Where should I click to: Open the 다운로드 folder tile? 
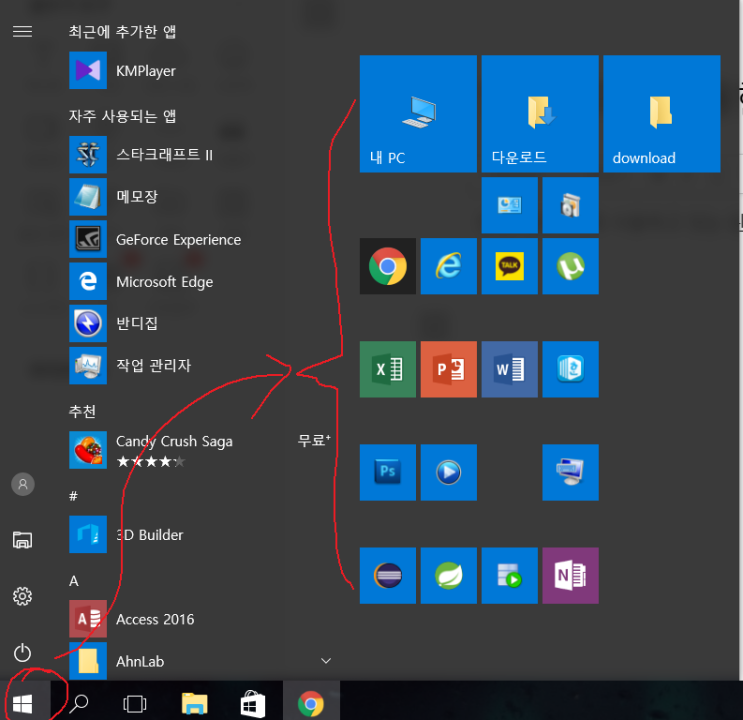(x=540, y=114)
